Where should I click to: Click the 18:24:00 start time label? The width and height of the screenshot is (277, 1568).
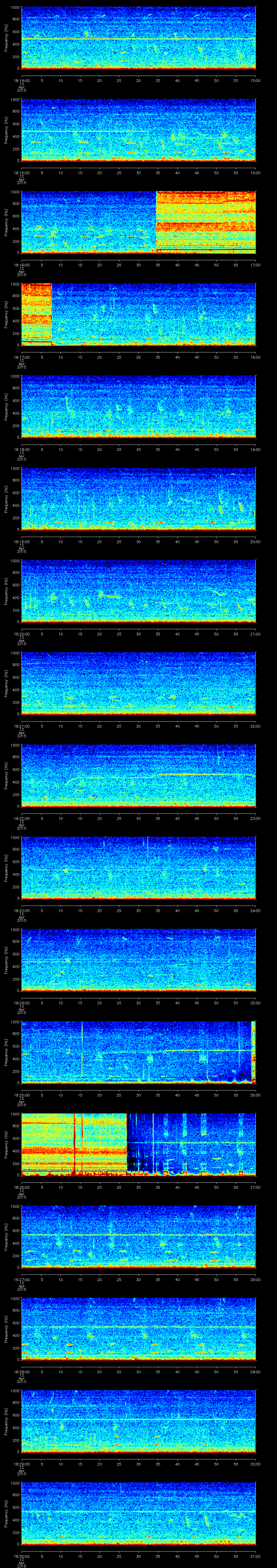(x=21, y=1003)
